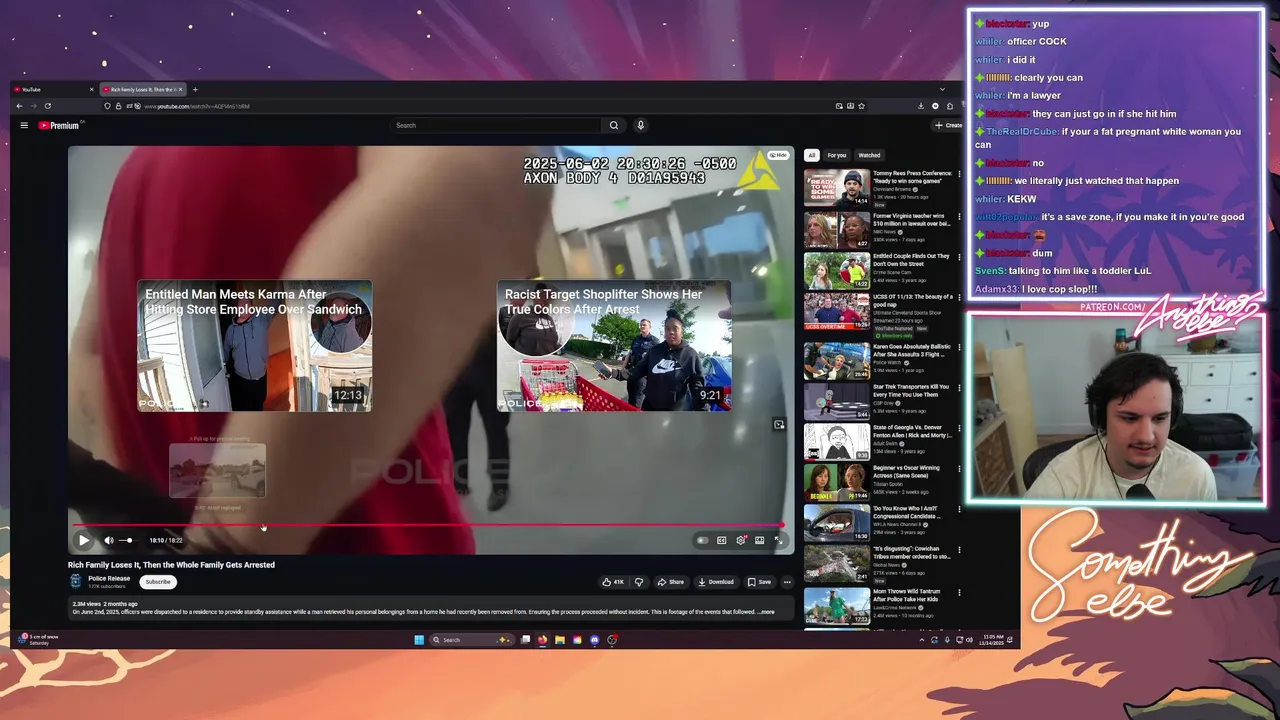The height and width of the screenshot is (720, 1280).
Task: Open the Windows Start menu
Action: [419, 640]
